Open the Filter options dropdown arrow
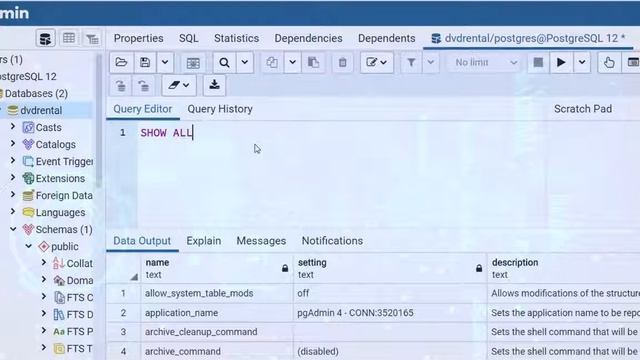 [x=431, y=62]
